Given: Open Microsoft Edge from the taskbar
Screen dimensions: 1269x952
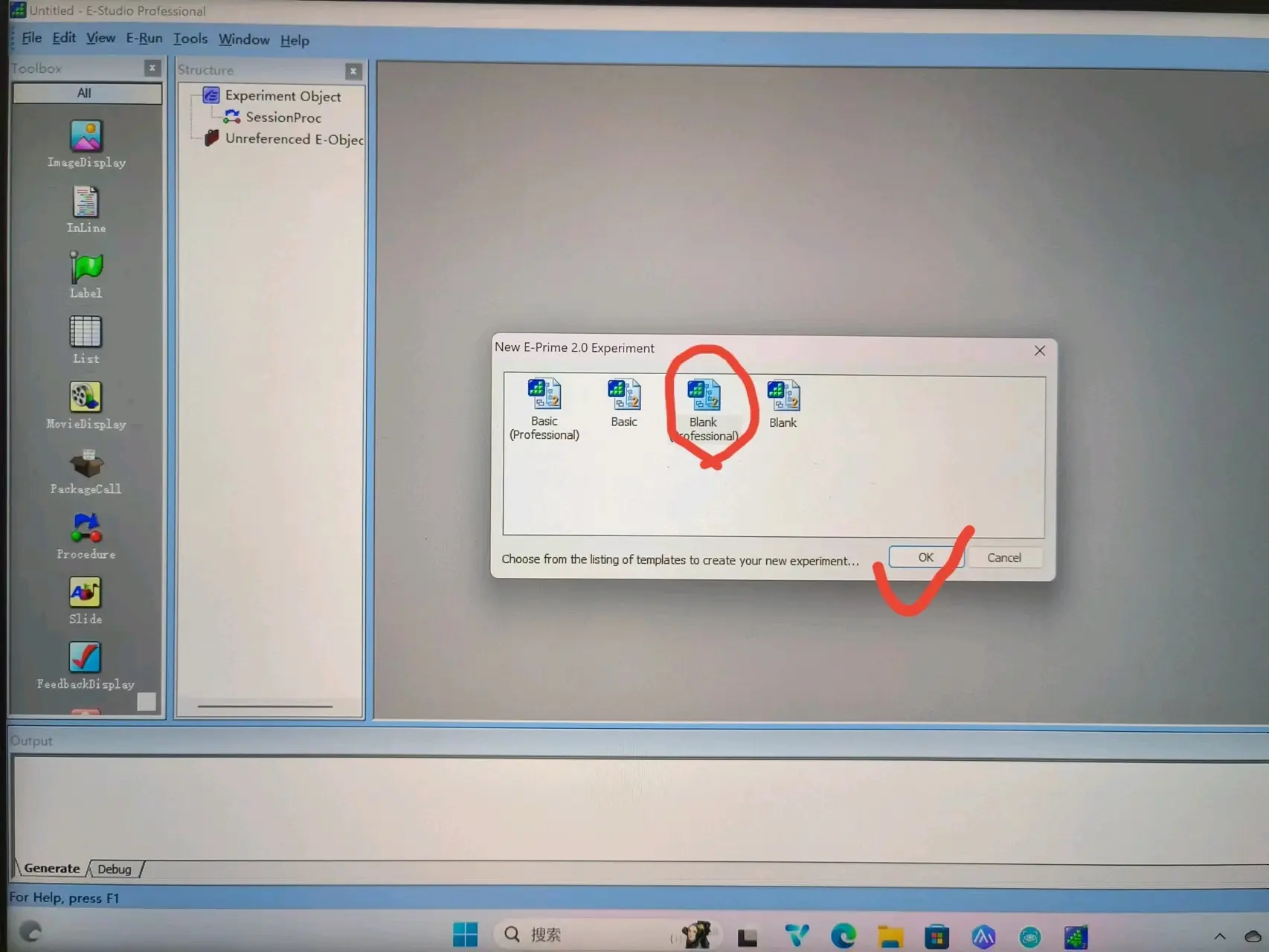Looking at the screenshot, I should pos(844,936).
